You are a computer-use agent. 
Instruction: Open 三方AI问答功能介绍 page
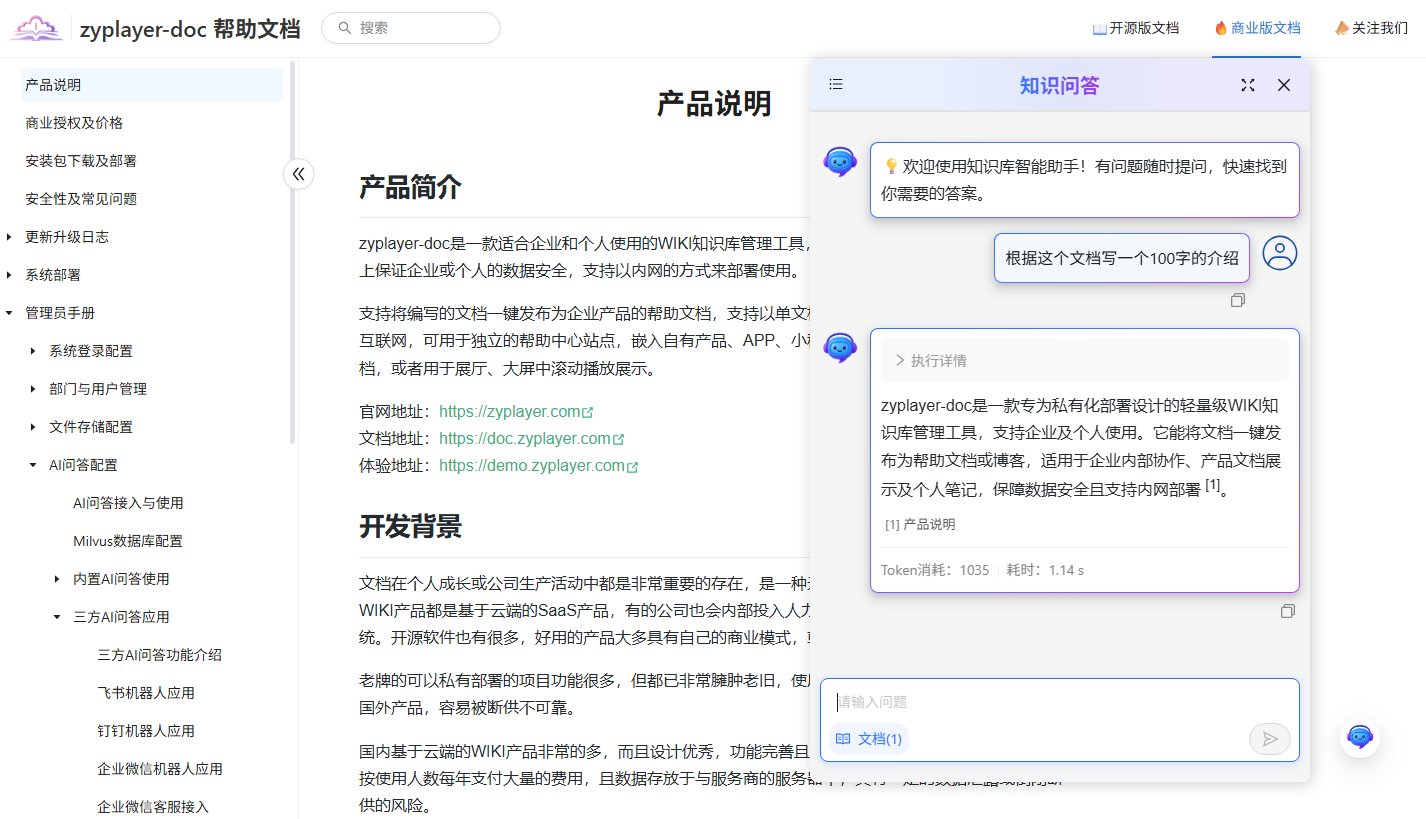159,655
